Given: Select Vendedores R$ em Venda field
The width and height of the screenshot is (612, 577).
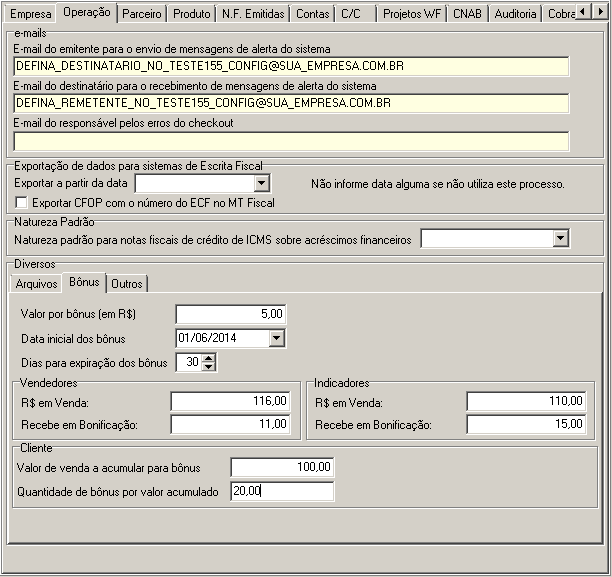Looking at the screenshot, I should click(231, 401).
